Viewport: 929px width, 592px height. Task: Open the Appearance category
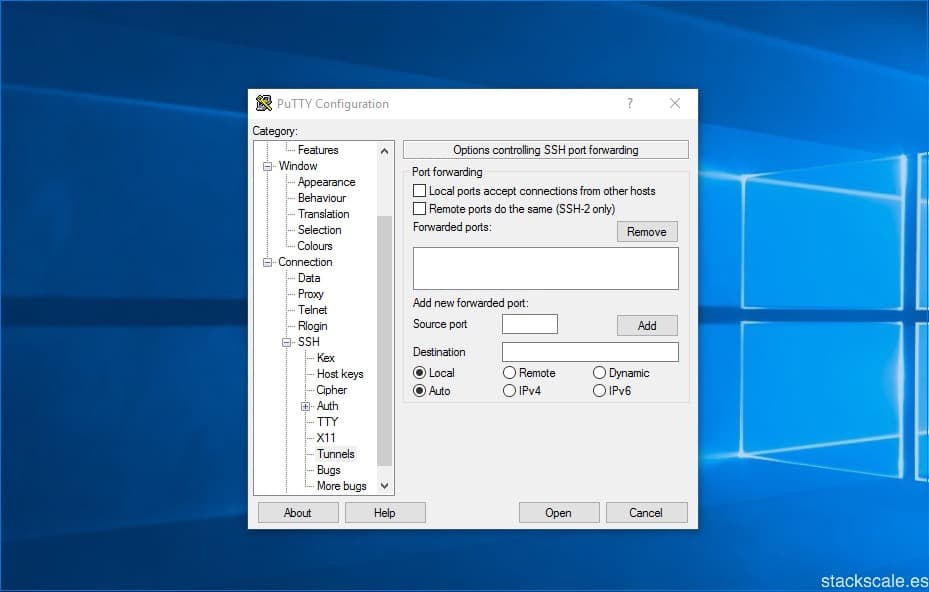326,182
